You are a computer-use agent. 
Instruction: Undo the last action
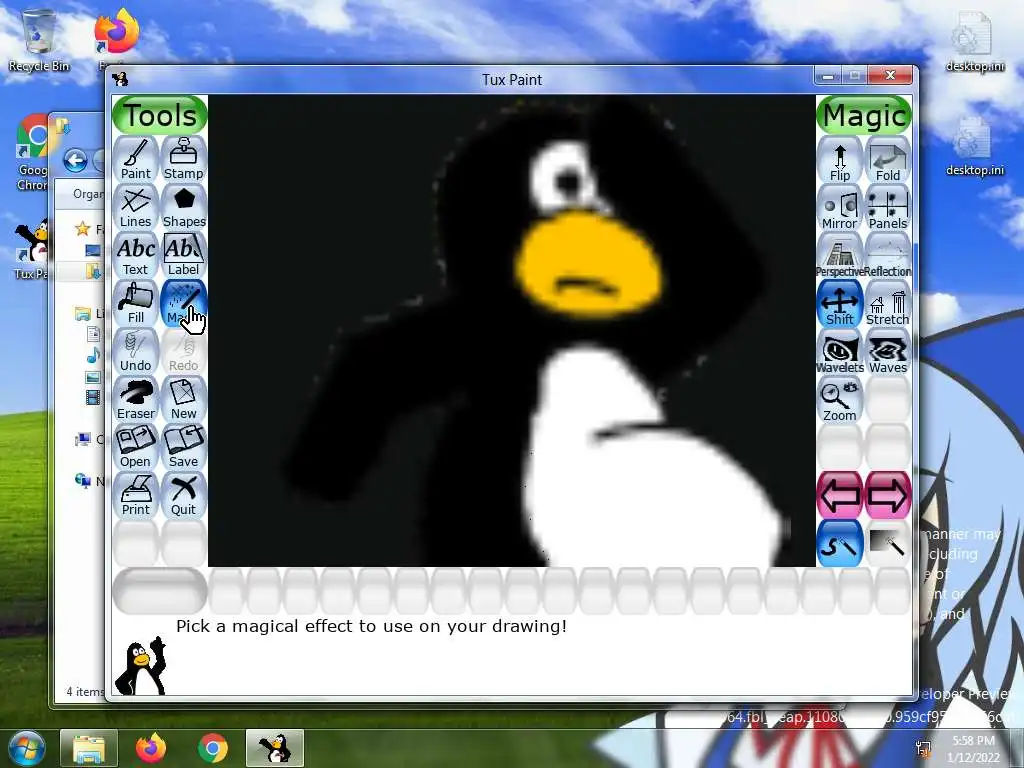tap(136, 351)
